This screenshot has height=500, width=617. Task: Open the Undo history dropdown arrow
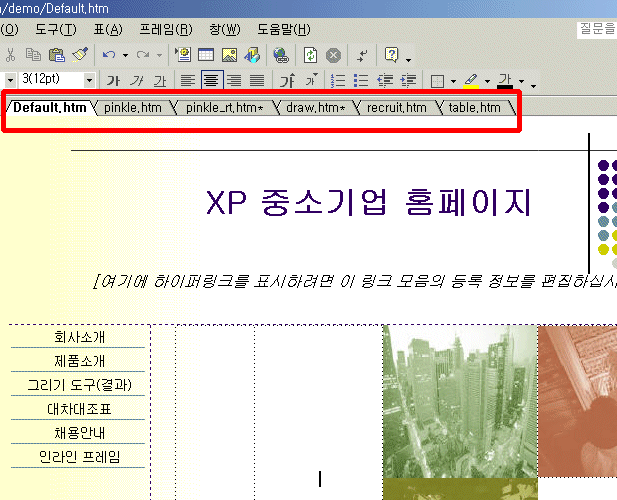click(125, 56)
